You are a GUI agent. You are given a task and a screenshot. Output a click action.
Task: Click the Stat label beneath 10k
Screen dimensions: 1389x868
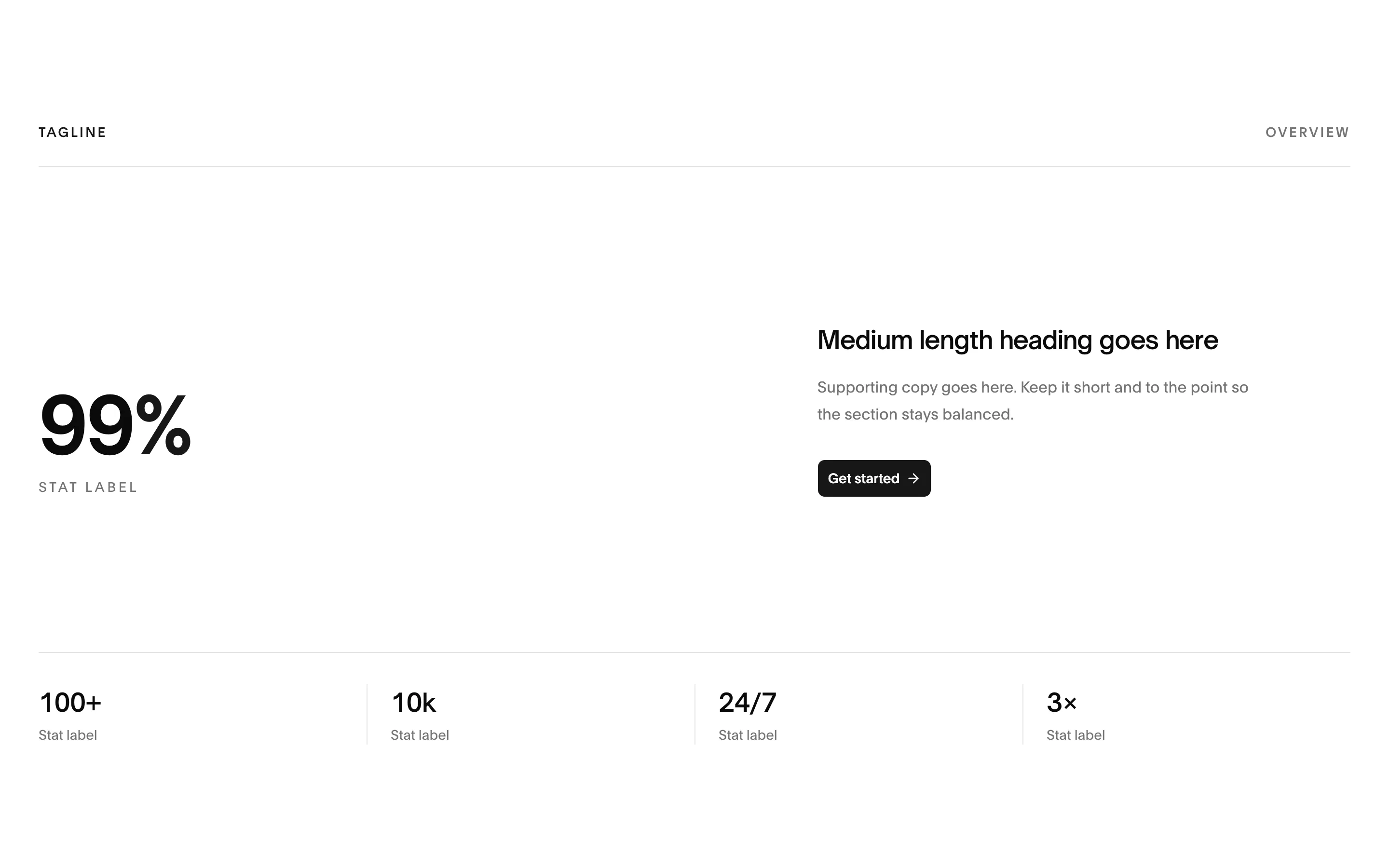coord(420,735)
